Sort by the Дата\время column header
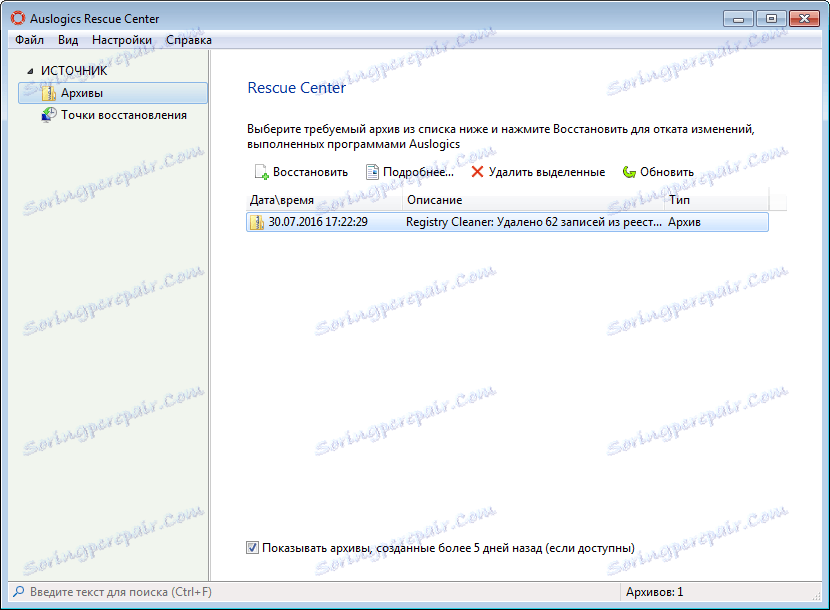The width and height of the screenshot is (830, 610). pyautogui.click(x=324, y=200)
